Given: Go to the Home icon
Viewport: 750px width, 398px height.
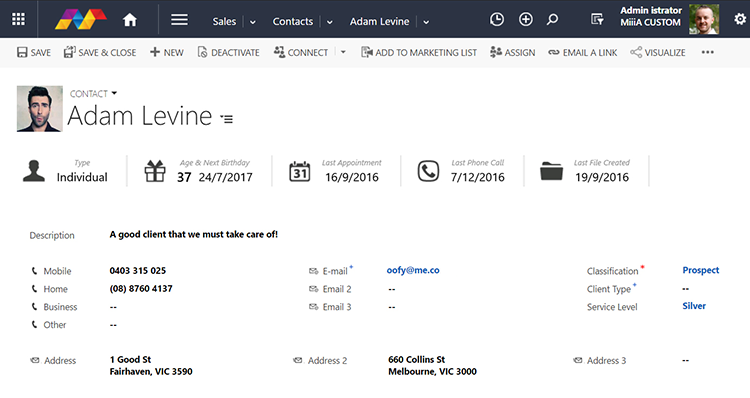Looking at the screenshot, I should tap(130, 20).
